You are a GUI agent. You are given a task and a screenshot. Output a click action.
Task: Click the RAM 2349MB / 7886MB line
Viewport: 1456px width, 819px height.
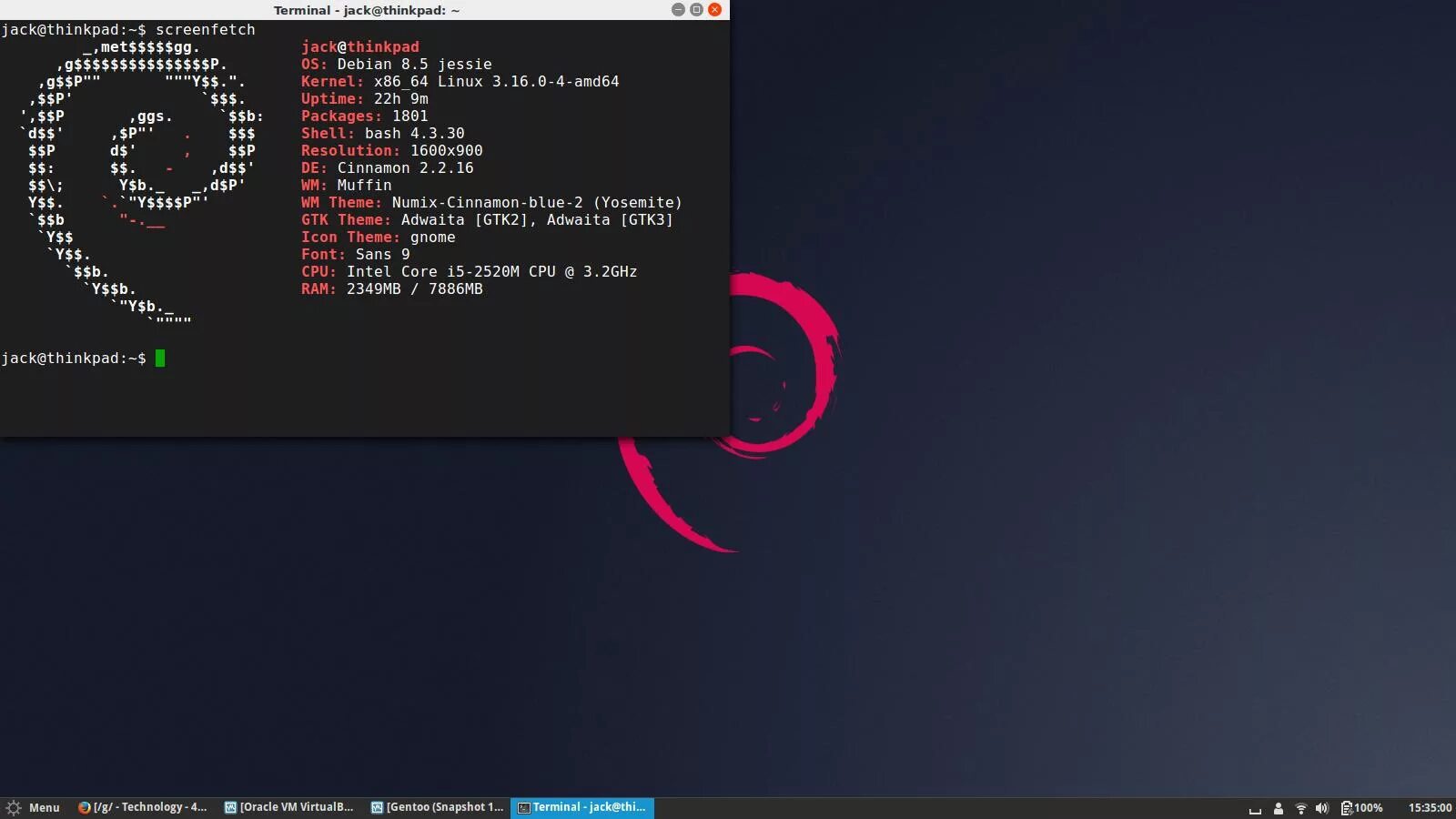click(392, 288)
